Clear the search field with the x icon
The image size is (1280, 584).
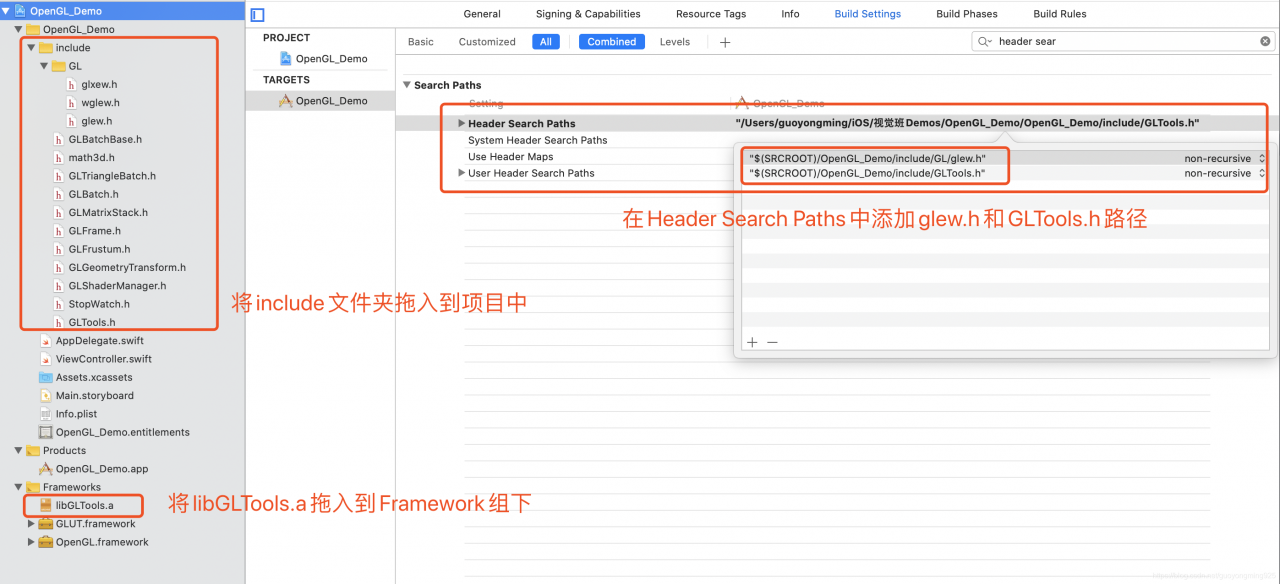tap(1265, 41)
